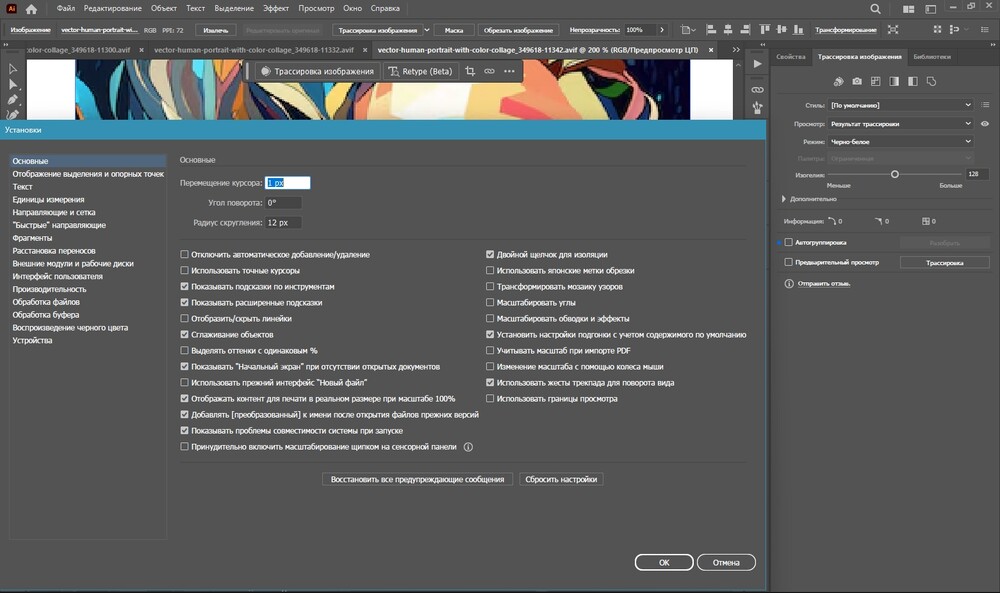Click the eye icon next to Просмотр dropdown
The height and width of the screenshot is (593, 1000).
(985, 124)
